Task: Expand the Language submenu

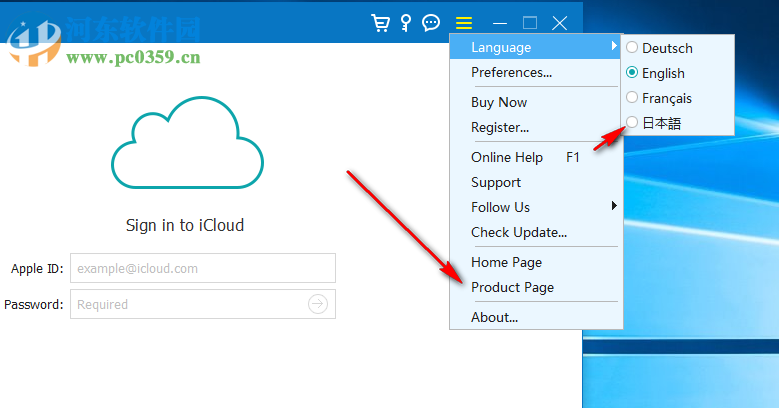Action: pyautogui.click(x=536, y=47)
